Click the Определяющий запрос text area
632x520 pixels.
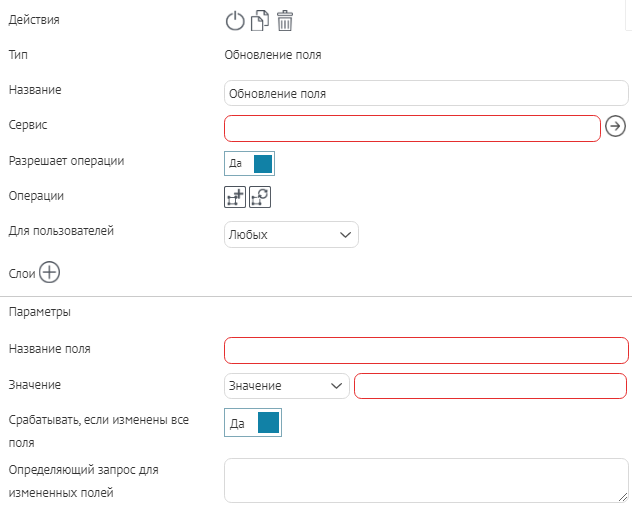click(420, 480)
